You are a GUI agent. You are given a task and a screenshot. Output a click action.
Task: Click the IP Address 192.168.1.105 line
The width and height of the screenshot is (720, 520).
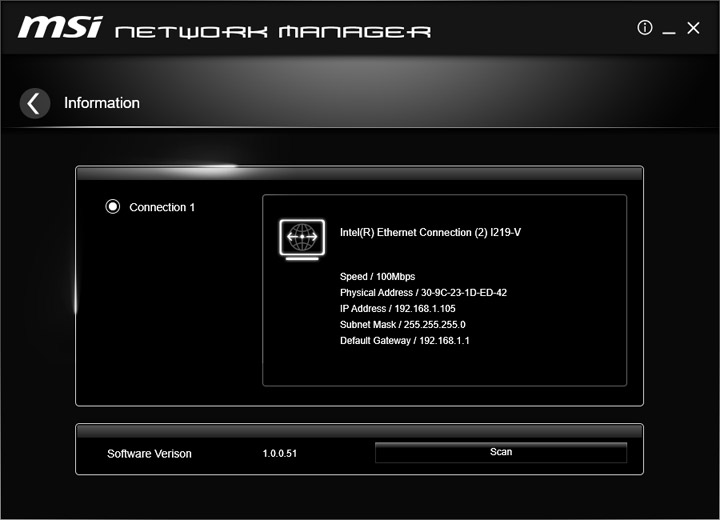pos(398,309)
